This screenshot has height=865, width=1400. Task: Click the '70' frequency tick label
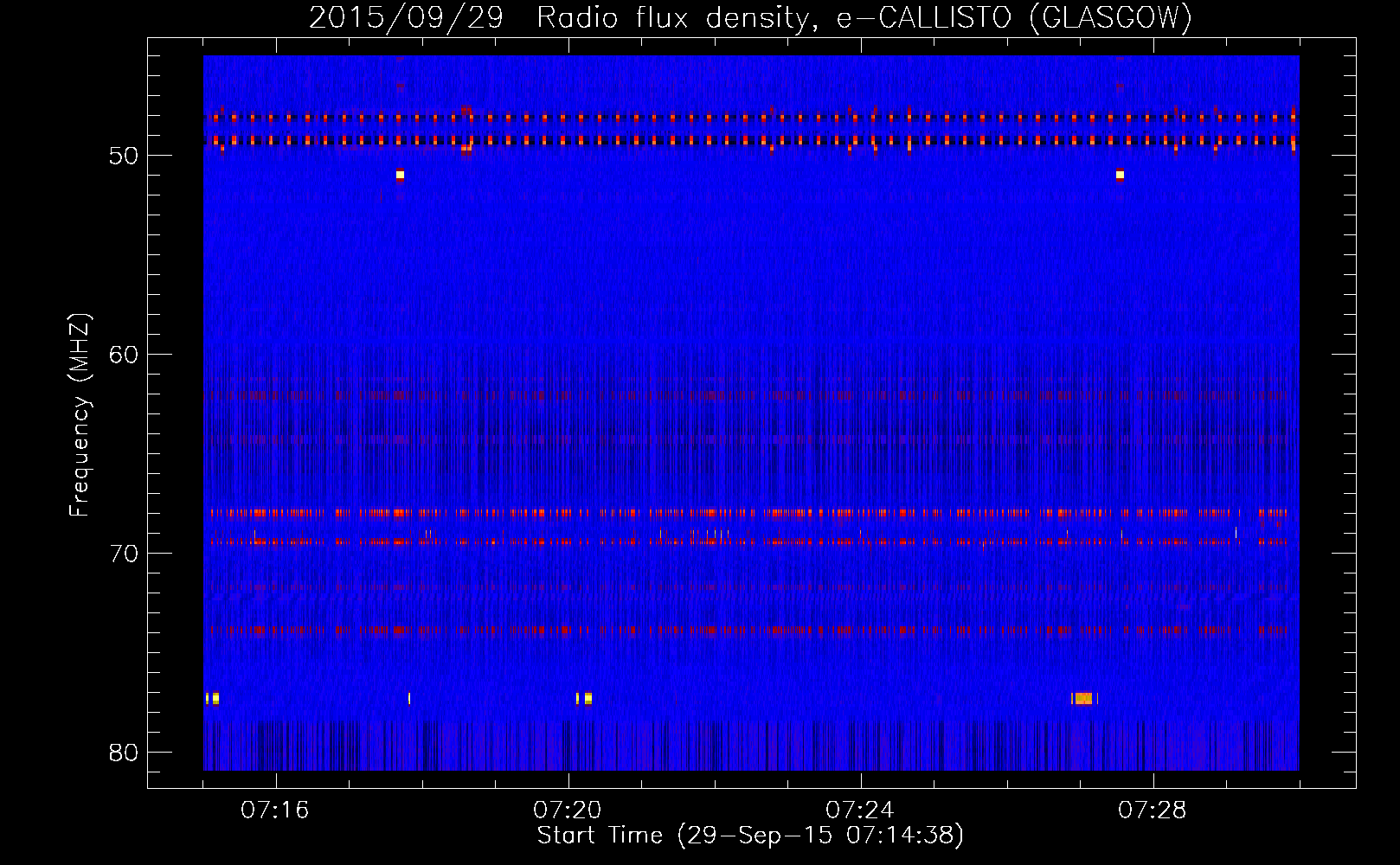coord(124,554)
